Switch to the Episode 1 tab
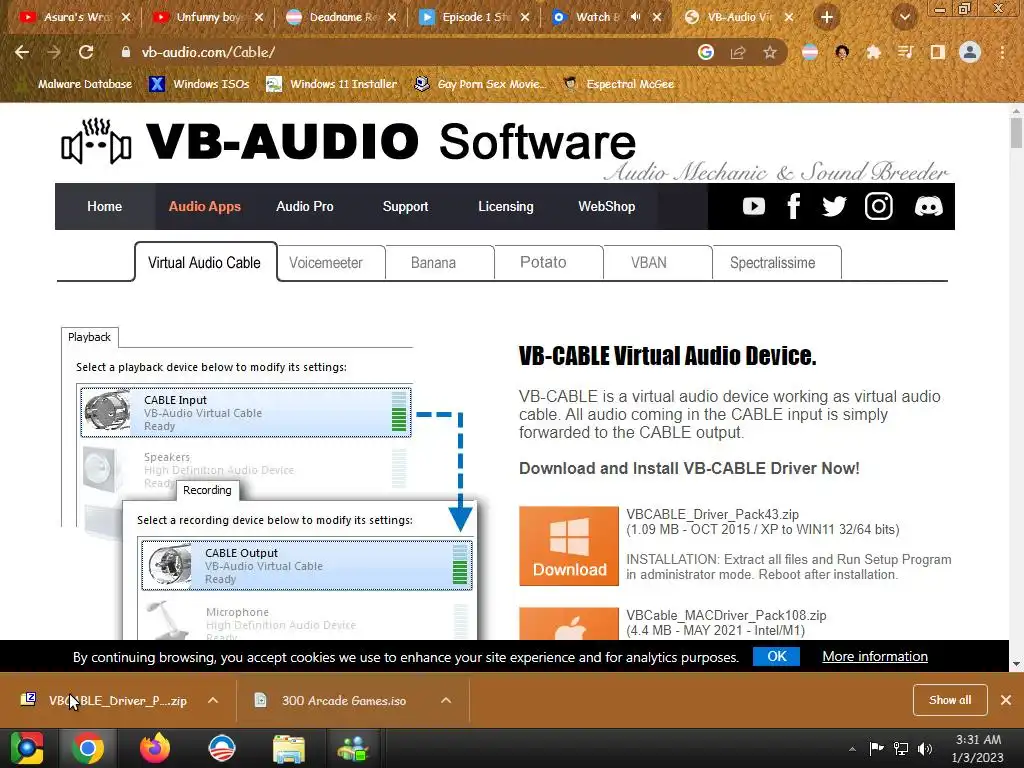The image size is (1024, 768). tap(474, 17)
